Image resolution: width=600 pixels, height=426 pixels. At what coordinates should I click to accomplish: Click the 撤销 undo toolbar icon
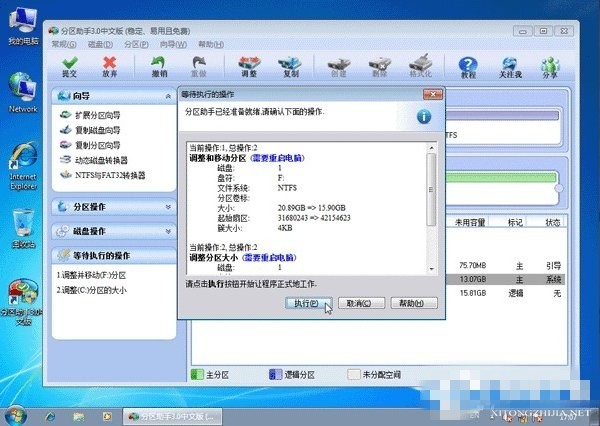click(x=159, y=67)
